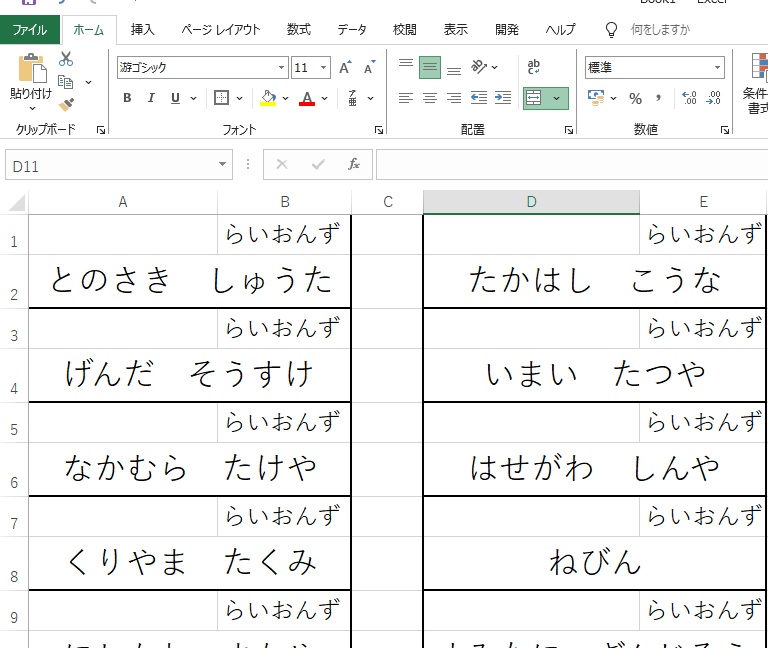Viewport: 768px width, 648px height.
Task: Open the fill color dropdown arrow
Action: coord(285,98)
